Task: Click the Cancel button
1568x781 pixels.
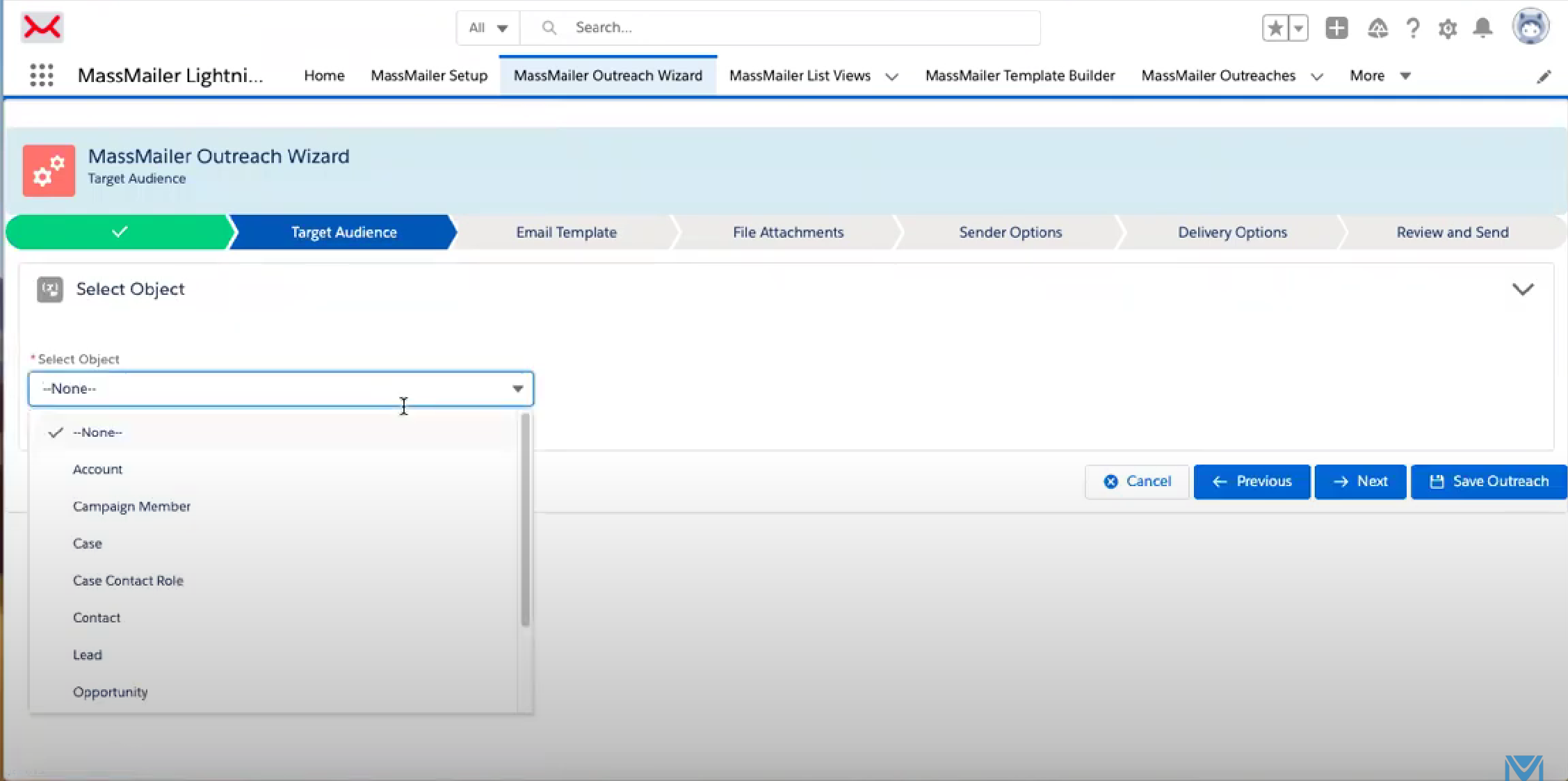Action: click(1137, 481)
